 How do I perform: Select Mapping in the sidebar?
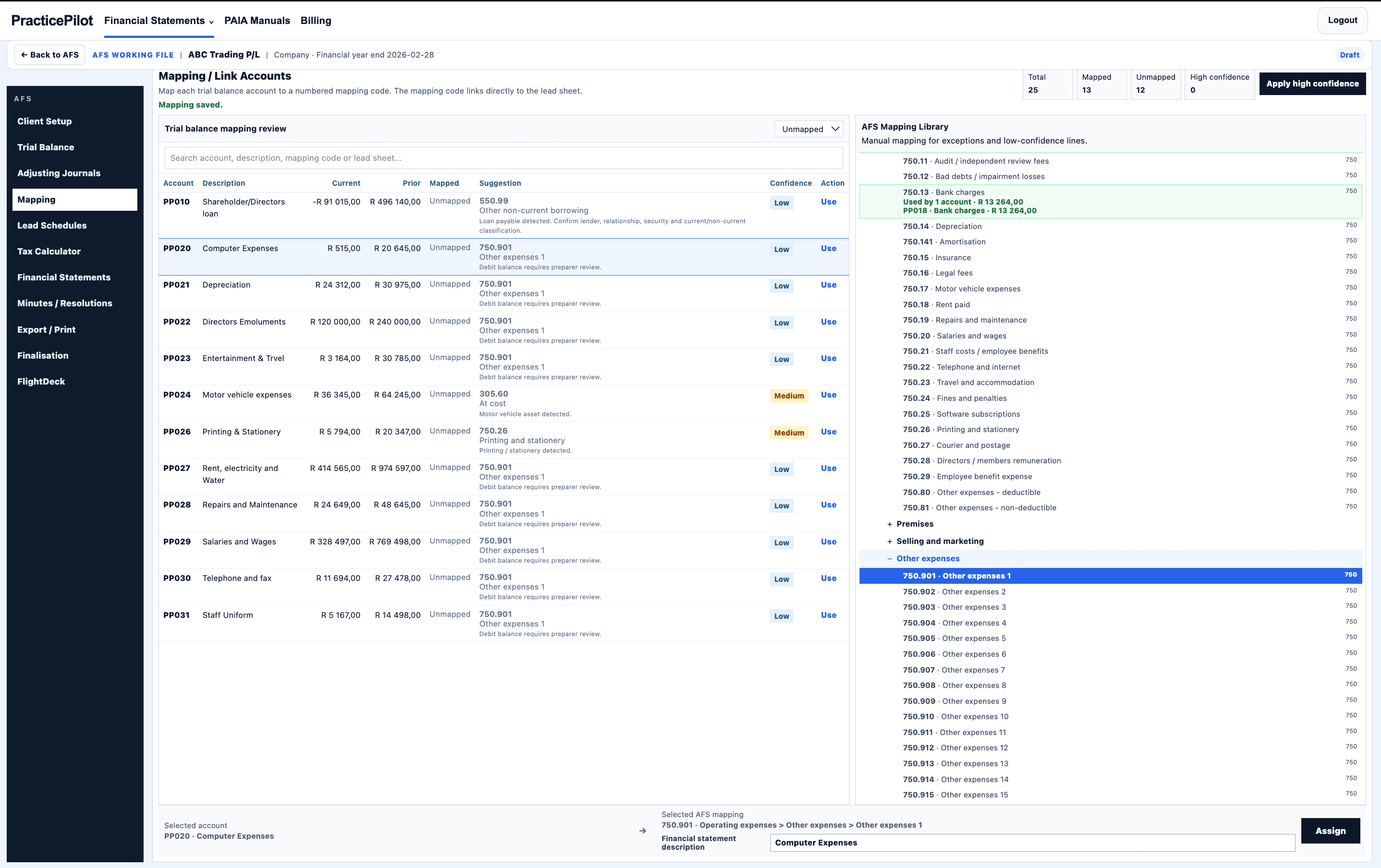[74, 200]
